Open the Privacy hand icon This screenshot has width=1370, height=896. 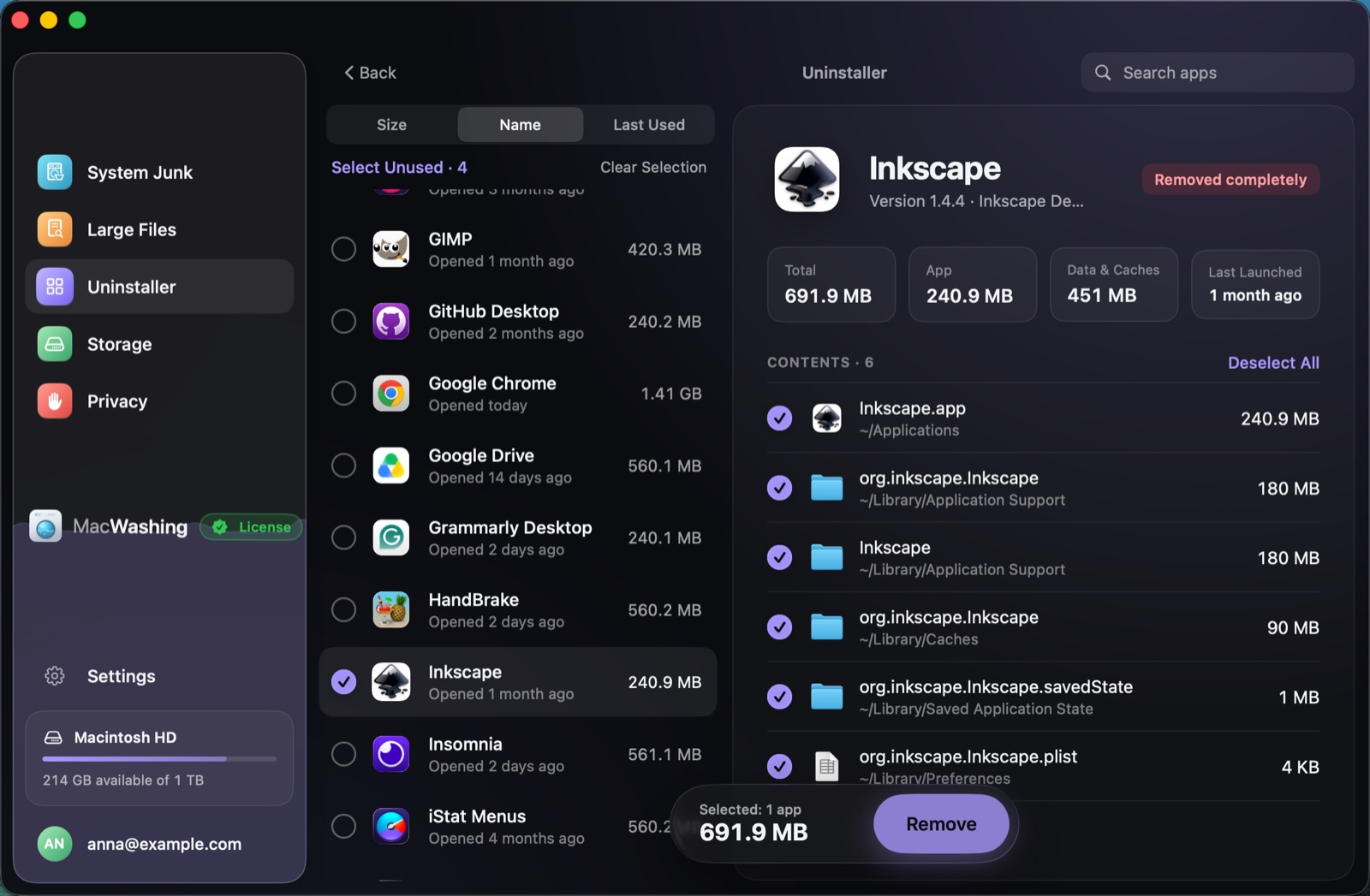55,401
